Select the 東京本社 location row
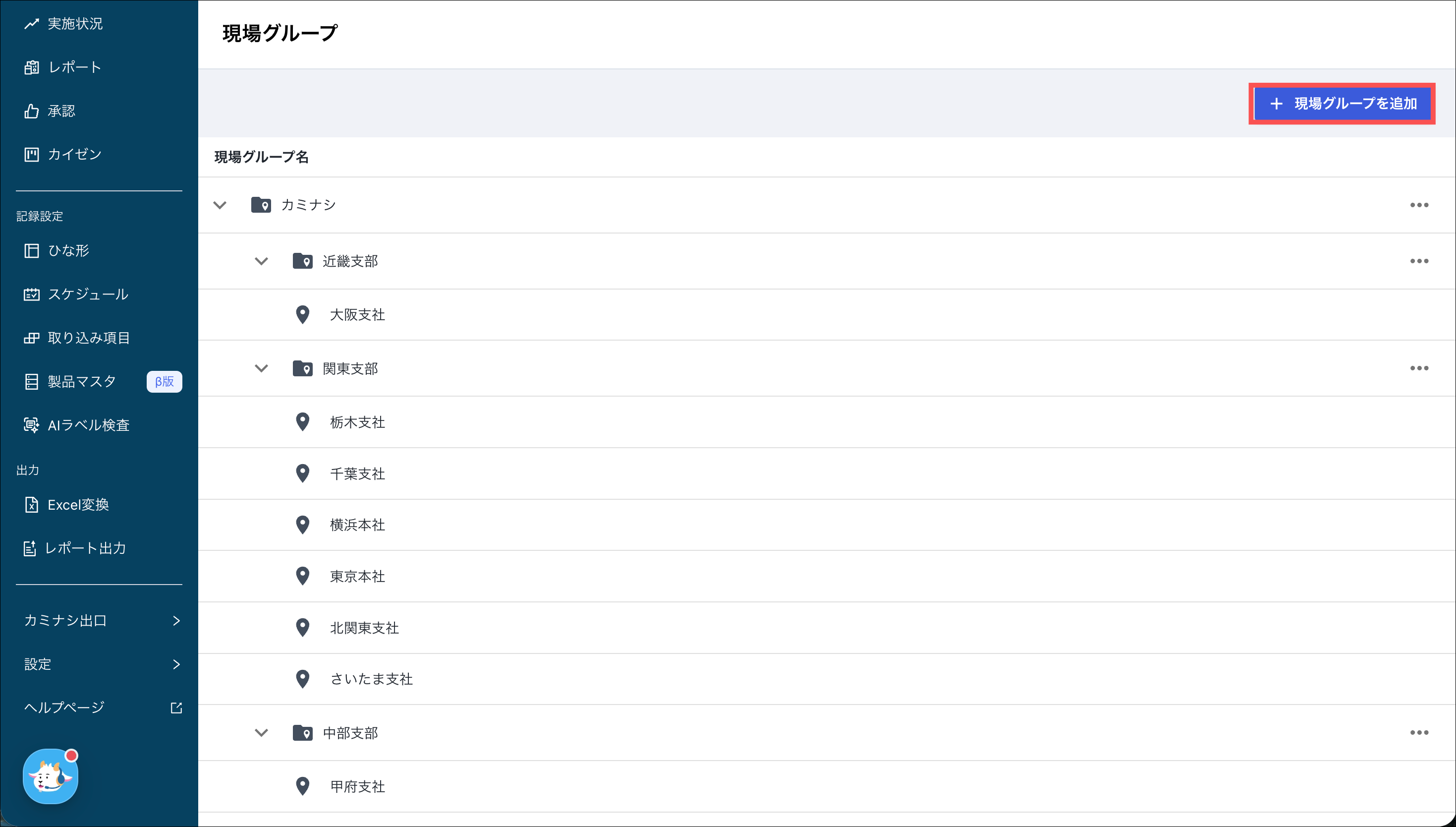The image size is (1456, 827). (x=358, y=576)
